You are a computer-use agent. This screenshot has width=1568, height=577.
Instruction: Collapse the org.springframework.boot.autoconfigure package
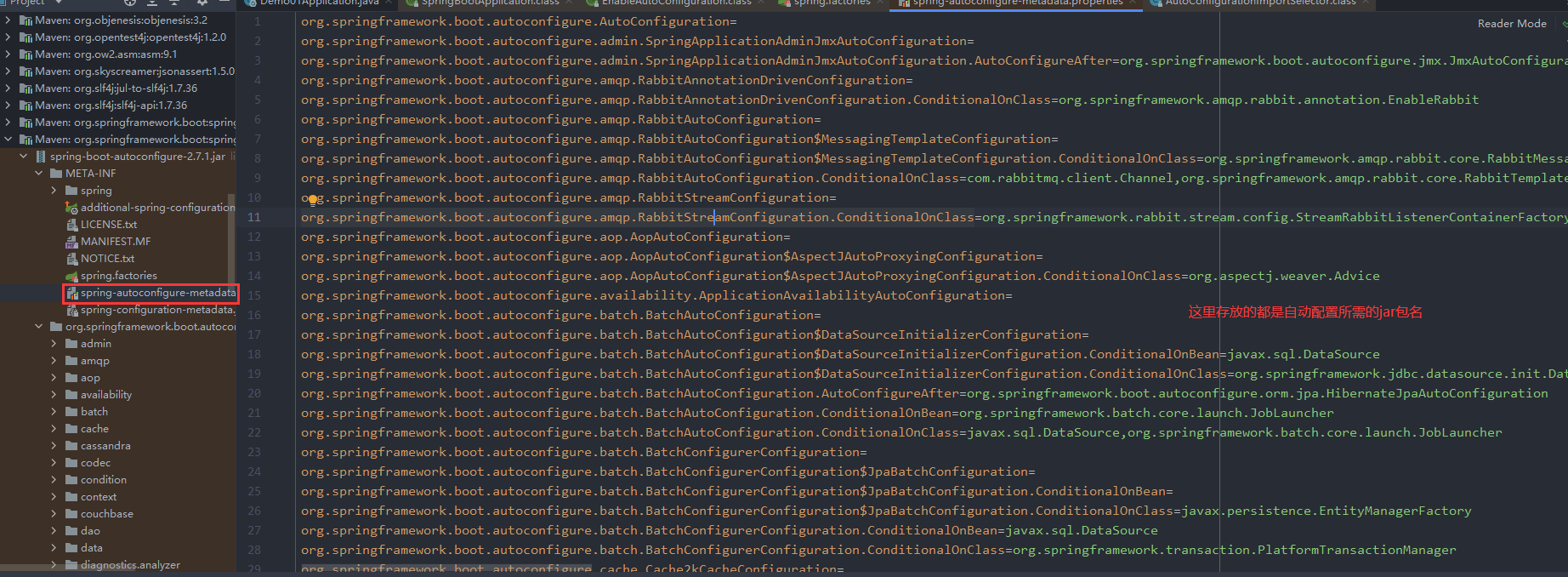39,327
